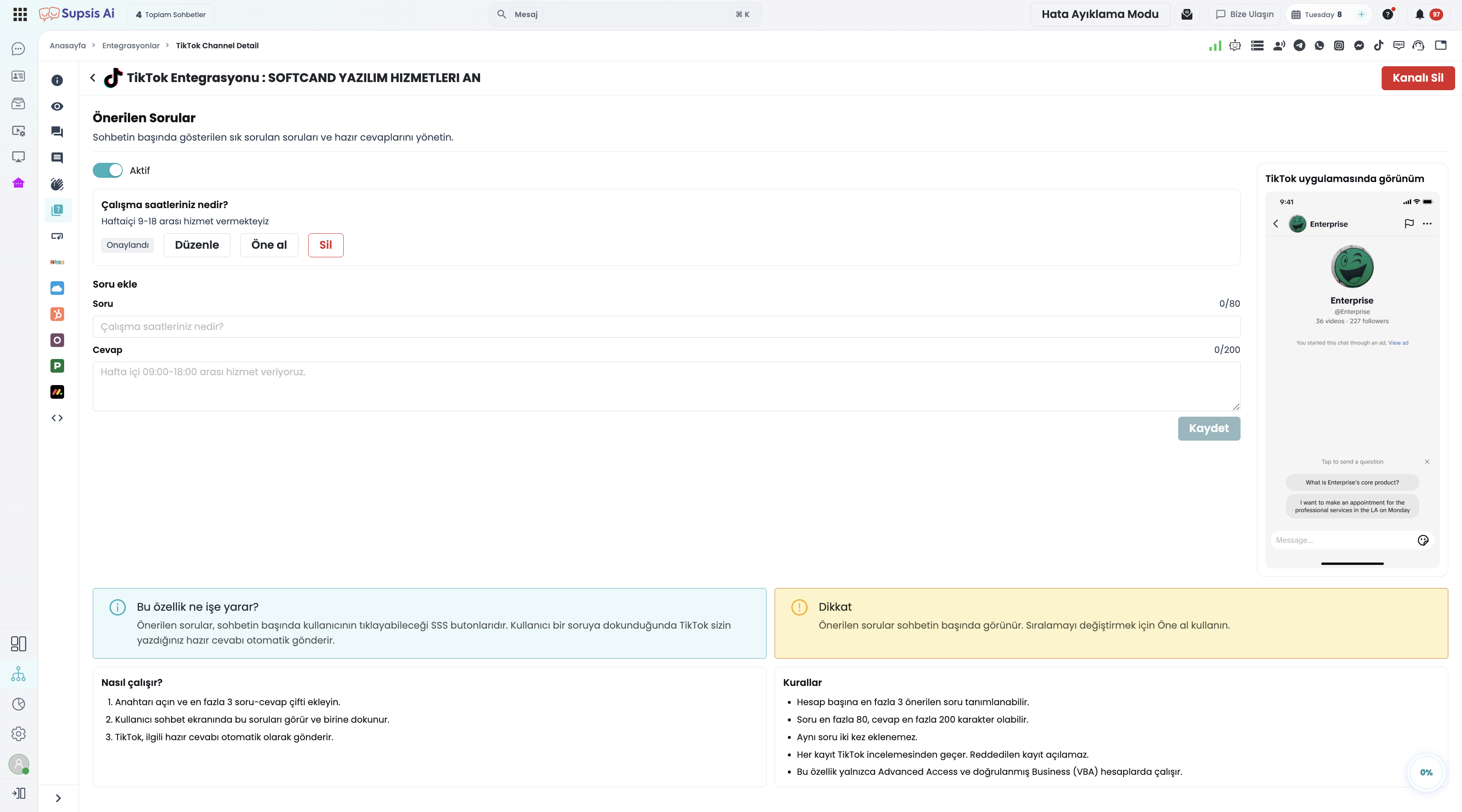Image resolution: width=1462 pixels, height=812 pixels.
Task: Open the settings gear in left rail
Action: pyautogui.click(x=18, y=734)
